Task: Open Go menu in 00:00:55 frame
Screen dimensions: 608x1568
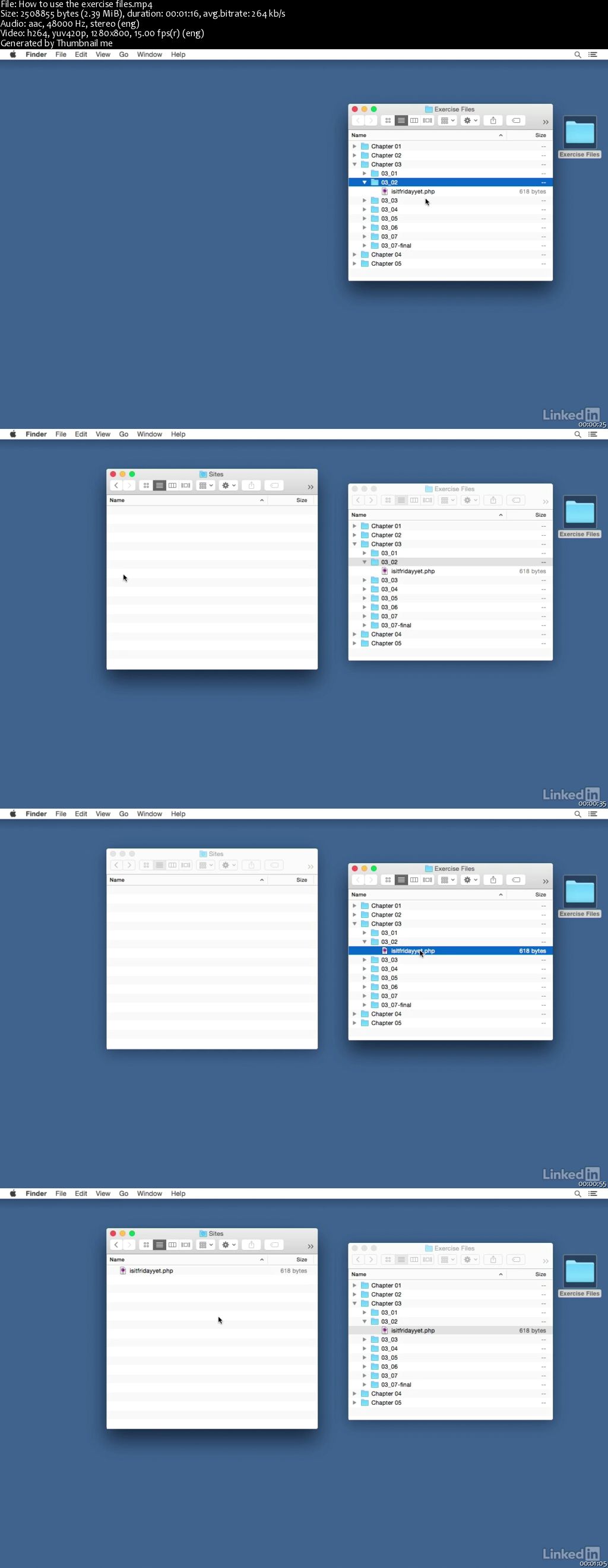Action: pyautogui.click(x=123, y=814)
